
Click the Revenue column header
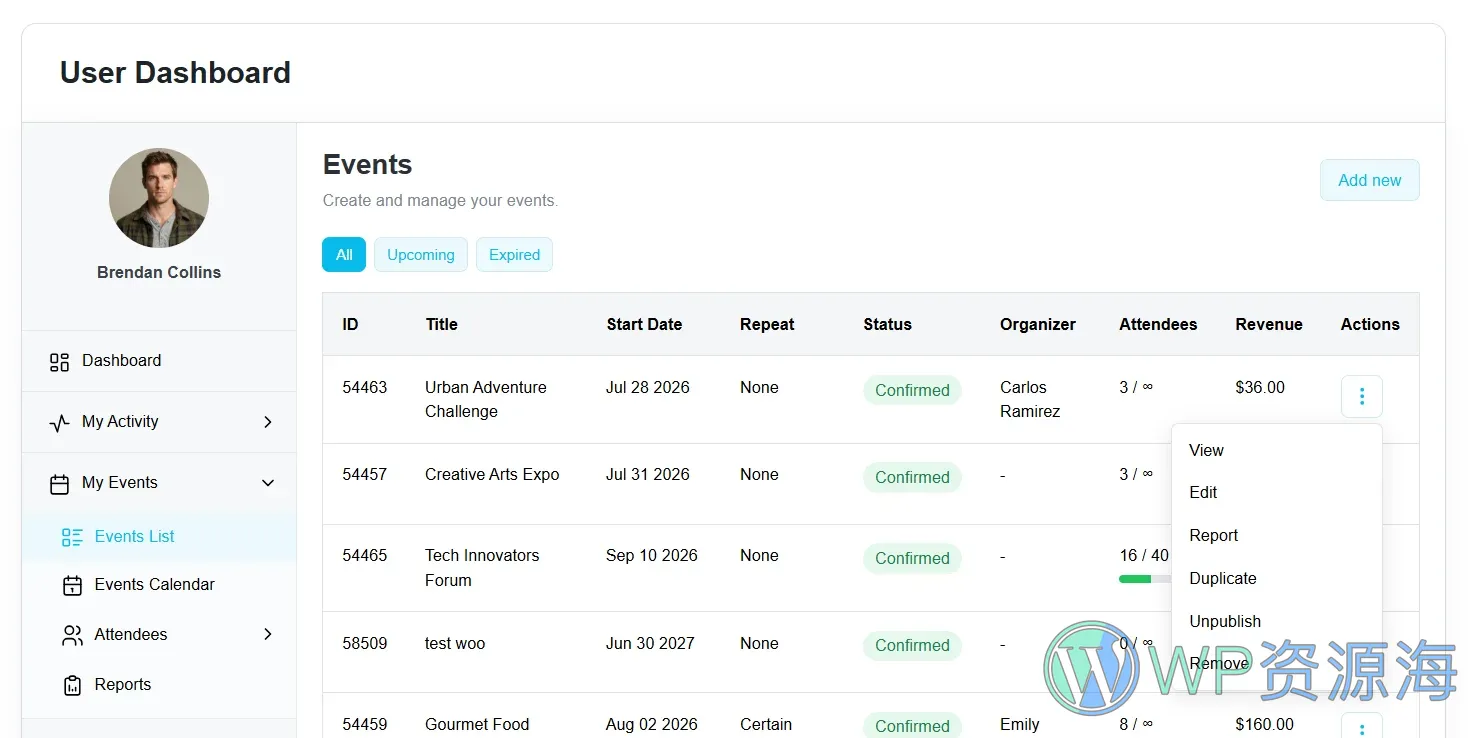pyautogui.click(x=1269, y=324)
